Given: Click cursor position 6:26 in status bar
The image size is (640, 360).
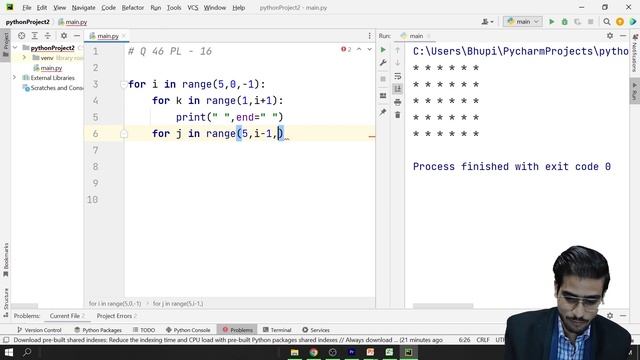Looking at the screenshot, I should 464,340.
